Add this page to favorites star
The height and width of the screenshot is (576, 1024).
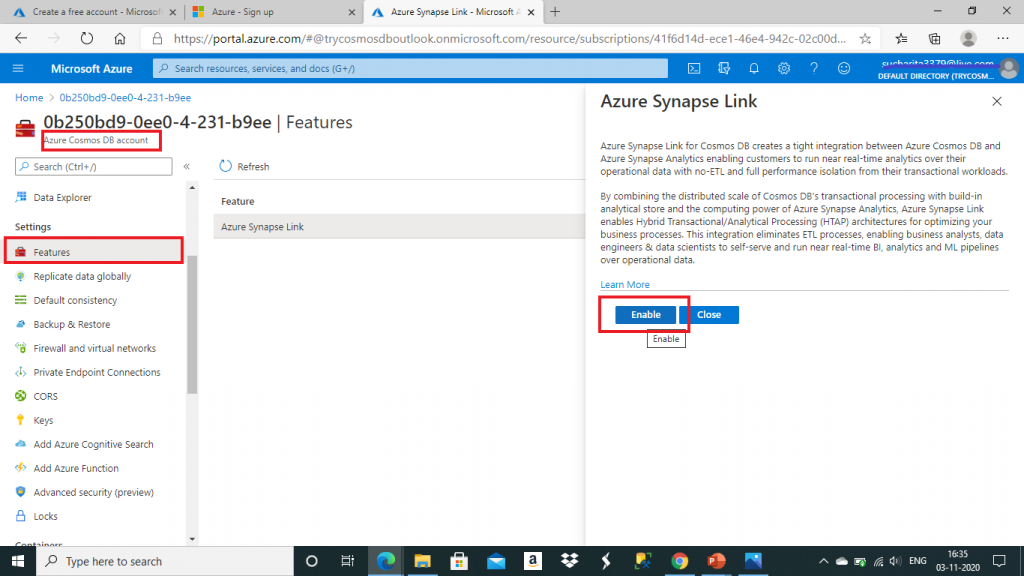tap(865, 39)
